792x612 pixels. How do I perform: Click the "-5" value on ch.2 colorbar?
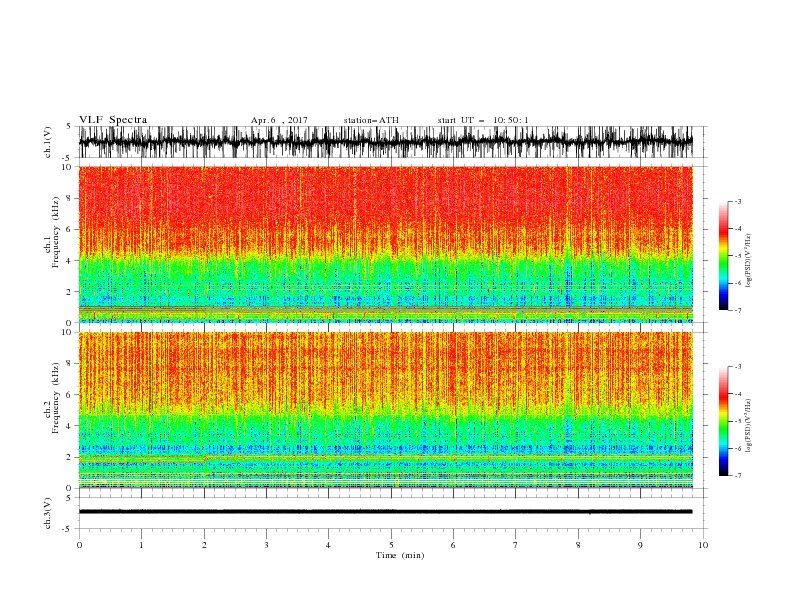point(737,421)
